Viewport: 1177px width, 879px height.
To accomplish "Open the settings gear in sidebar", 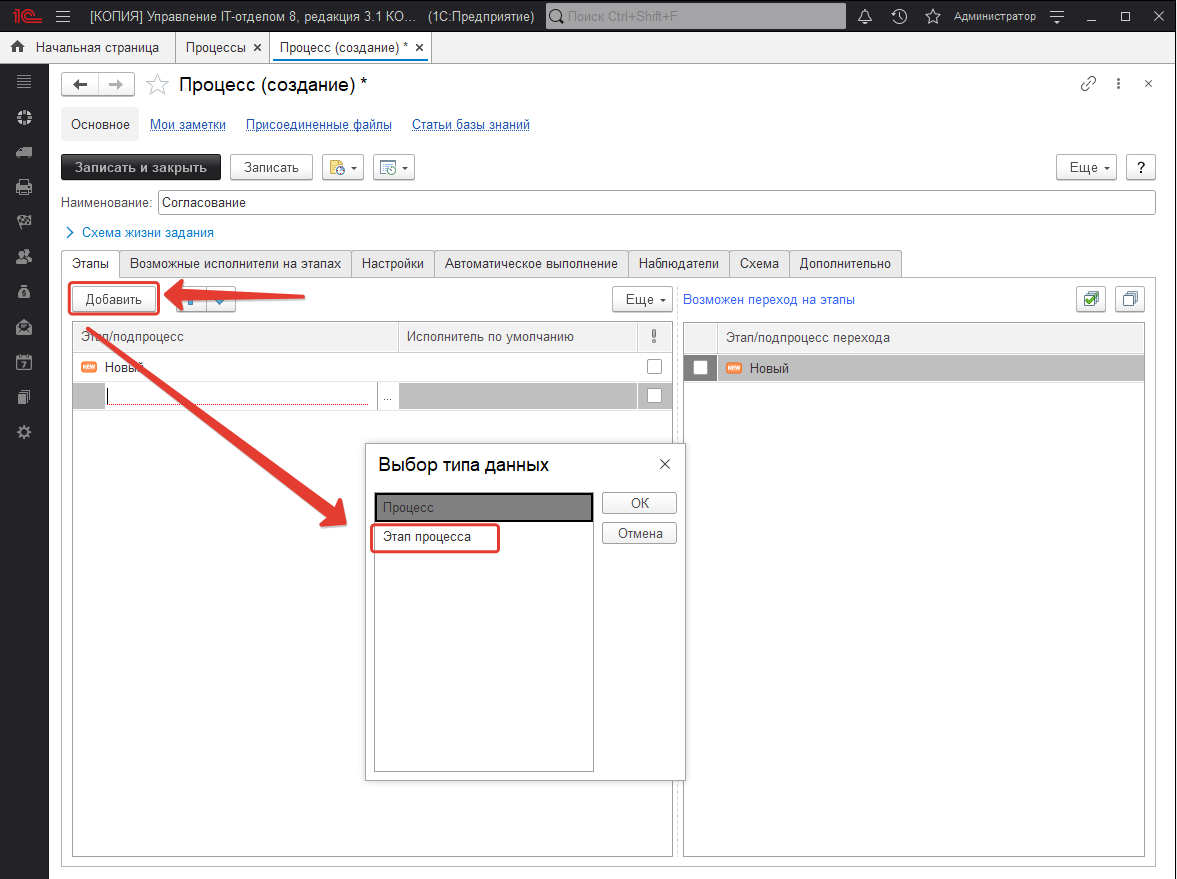I will 24,432.
